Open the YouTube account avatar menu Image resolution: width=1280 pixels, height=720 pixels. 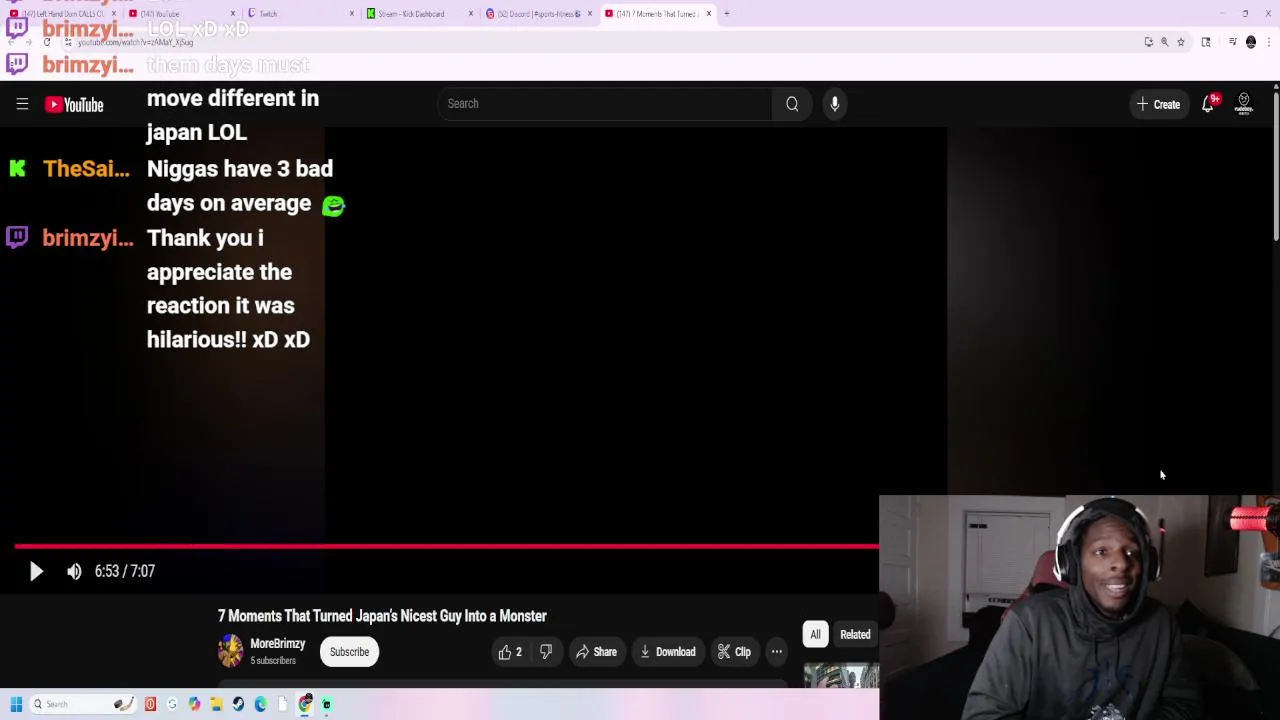tap(1244, 104)
